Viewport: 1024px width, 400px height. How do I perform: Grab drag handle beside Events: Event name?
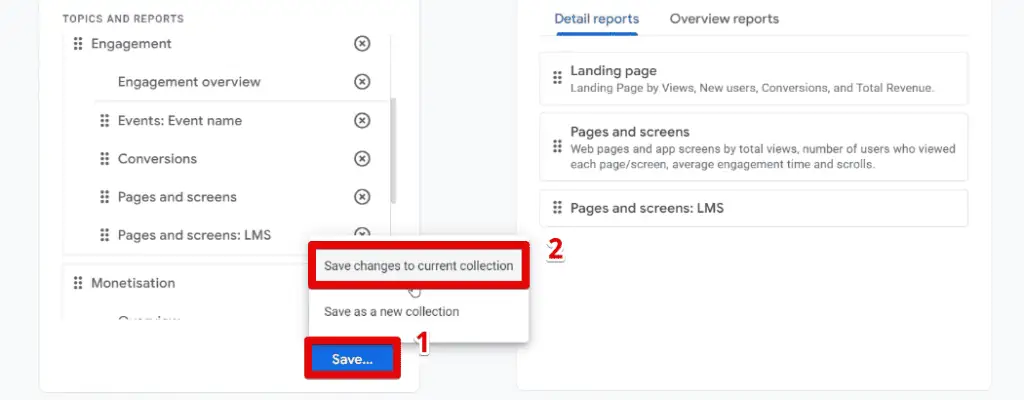[x=104, y=121]
